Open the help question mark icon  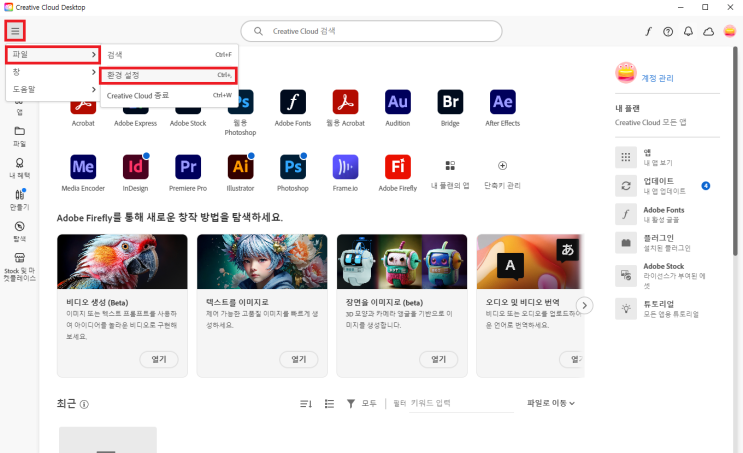point(668,32)
